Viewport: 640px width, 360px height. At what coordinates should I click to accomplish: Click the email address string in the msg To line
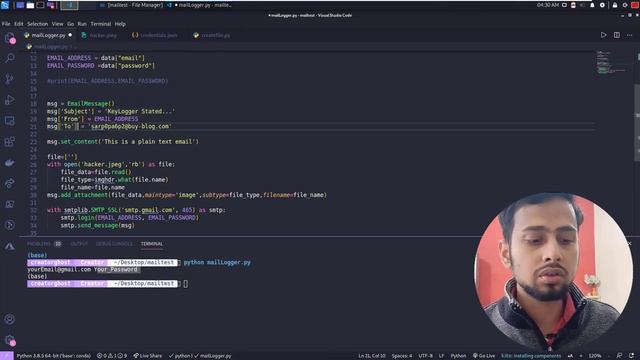130,127
